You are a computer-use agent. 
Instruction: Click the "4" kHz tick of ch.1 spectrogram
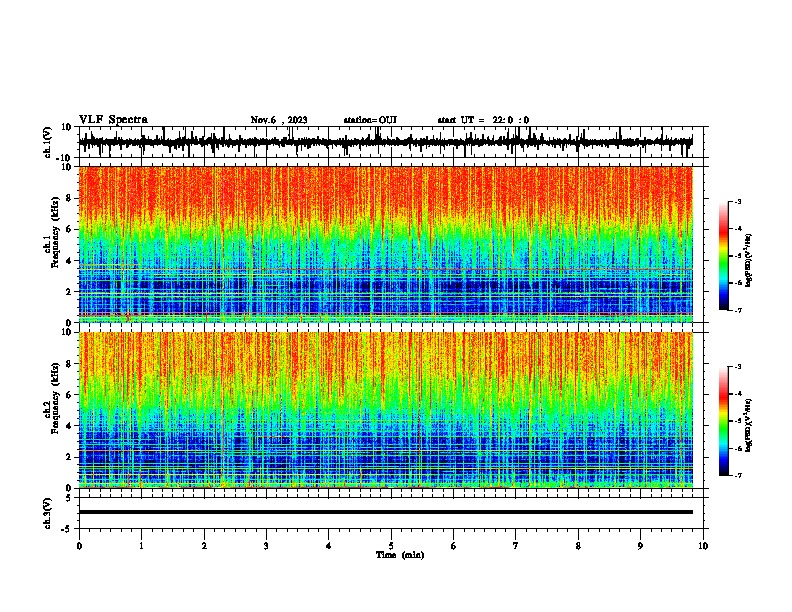pos(69,261)
